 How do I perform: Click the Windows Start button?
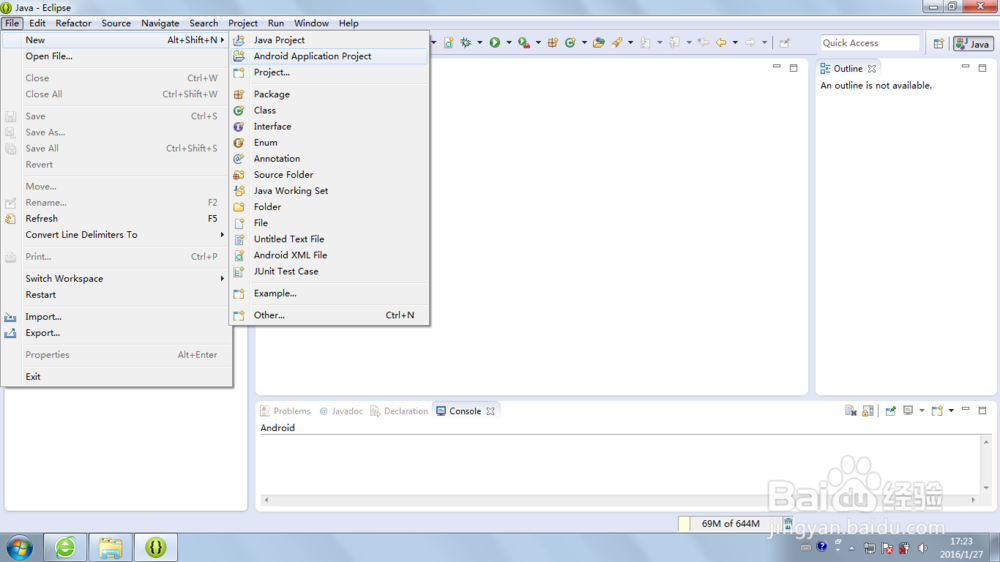point(20,547)
